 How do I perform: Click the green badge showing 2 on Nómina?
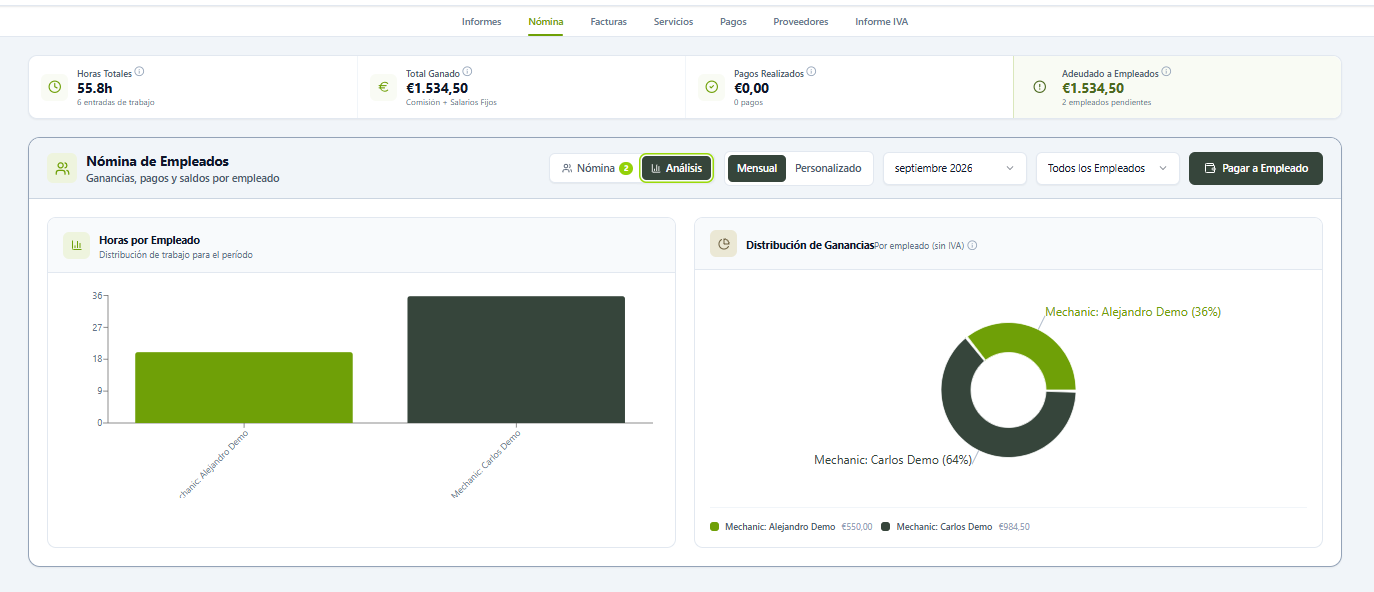click(x=626, y=168)
